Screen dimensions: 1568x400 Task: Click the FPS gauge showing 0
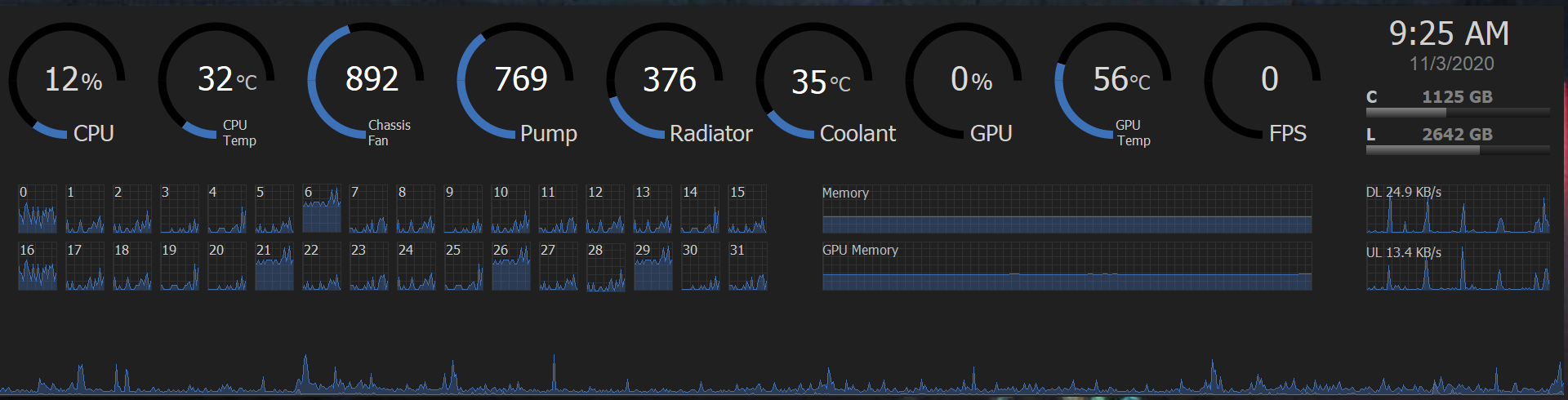point(1263,81)
